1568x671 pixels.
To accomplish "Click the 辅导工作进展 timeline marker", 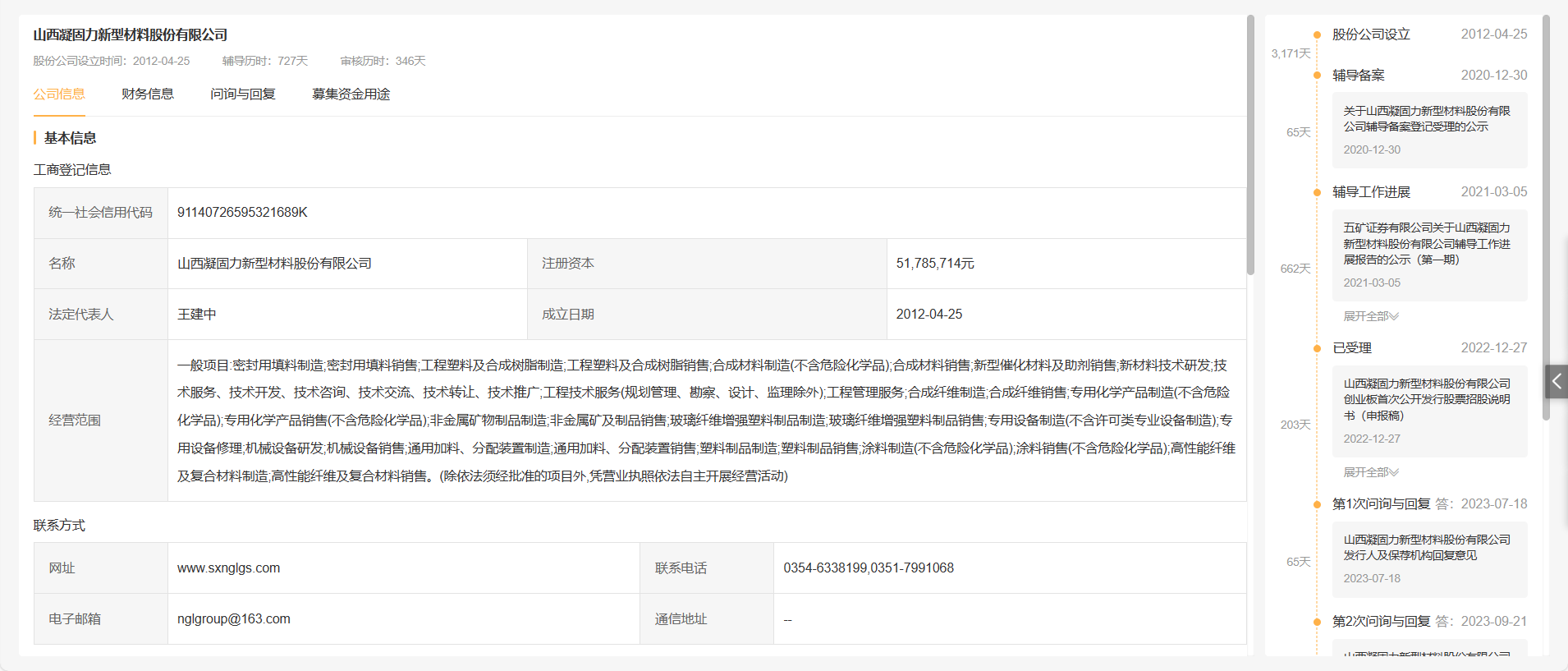I will [x=1317, y=192].
